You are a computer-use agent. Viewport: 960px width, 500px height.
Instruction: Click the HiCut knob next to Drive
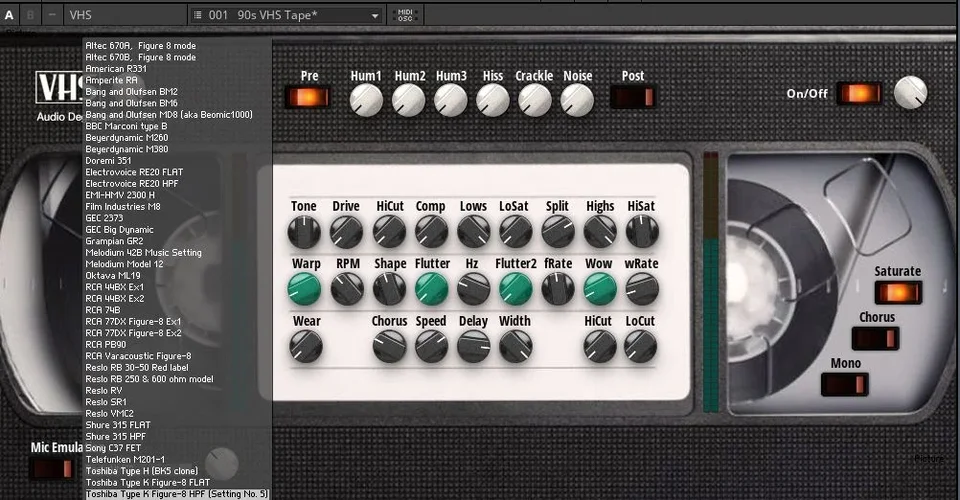389,232
